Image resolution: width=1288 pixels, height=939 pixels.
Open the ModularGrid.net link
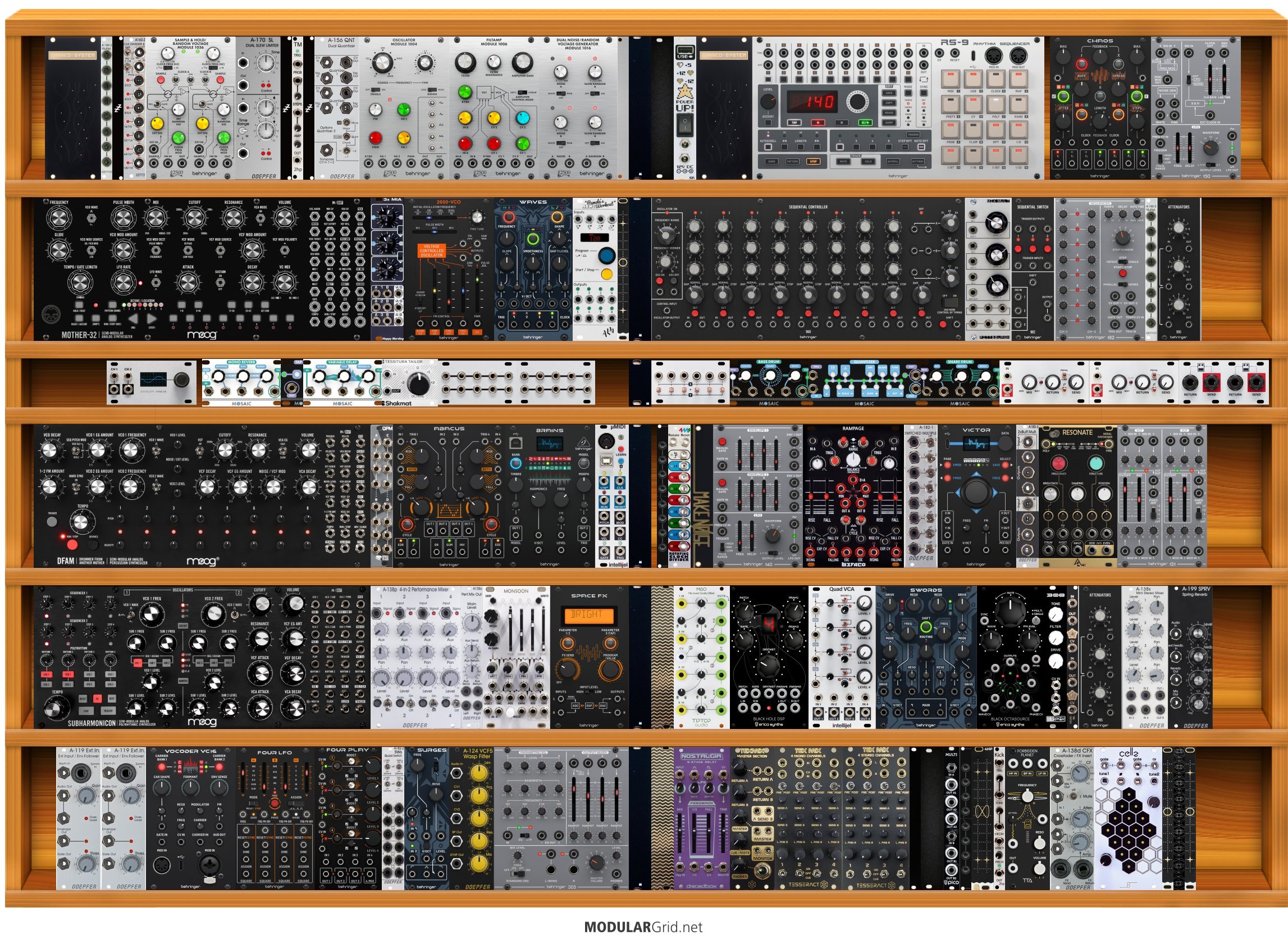click(643, 927)
